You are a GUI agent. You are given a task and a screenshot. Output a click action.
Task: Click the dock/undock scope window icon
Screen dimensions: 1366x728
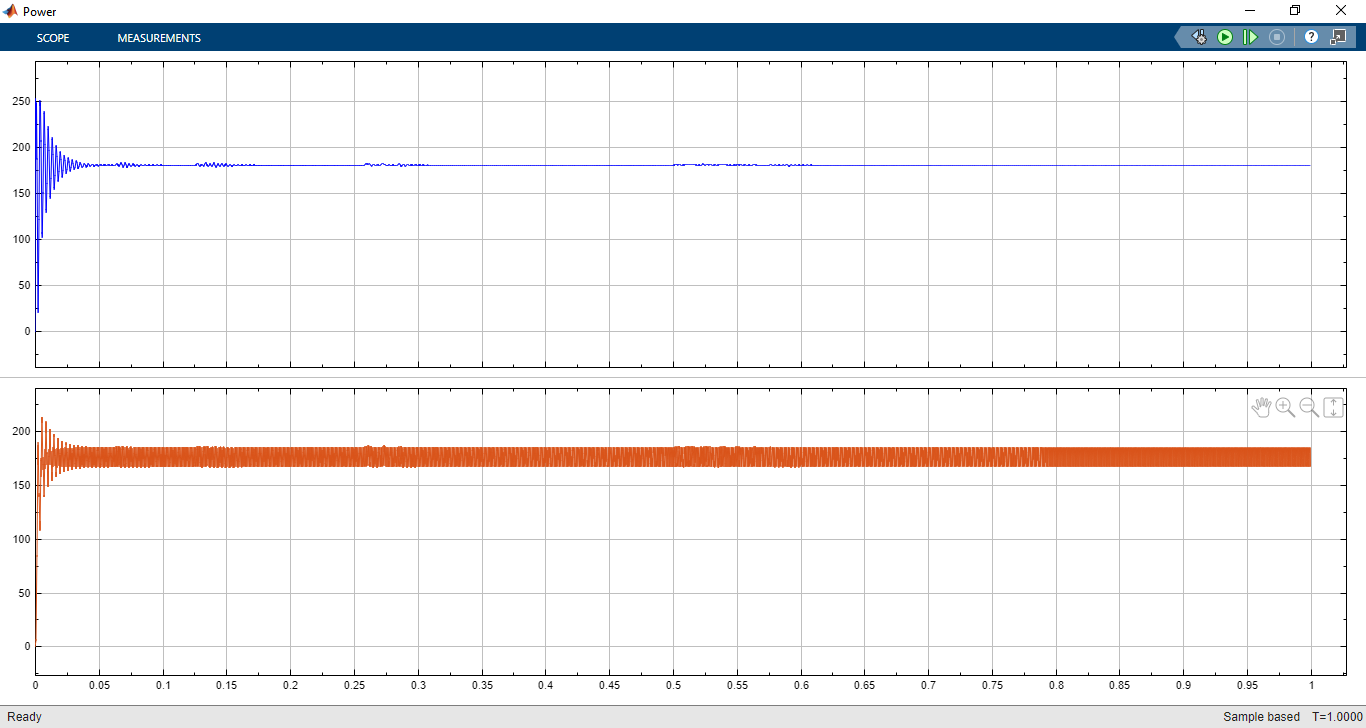[x=1338, y=37]
